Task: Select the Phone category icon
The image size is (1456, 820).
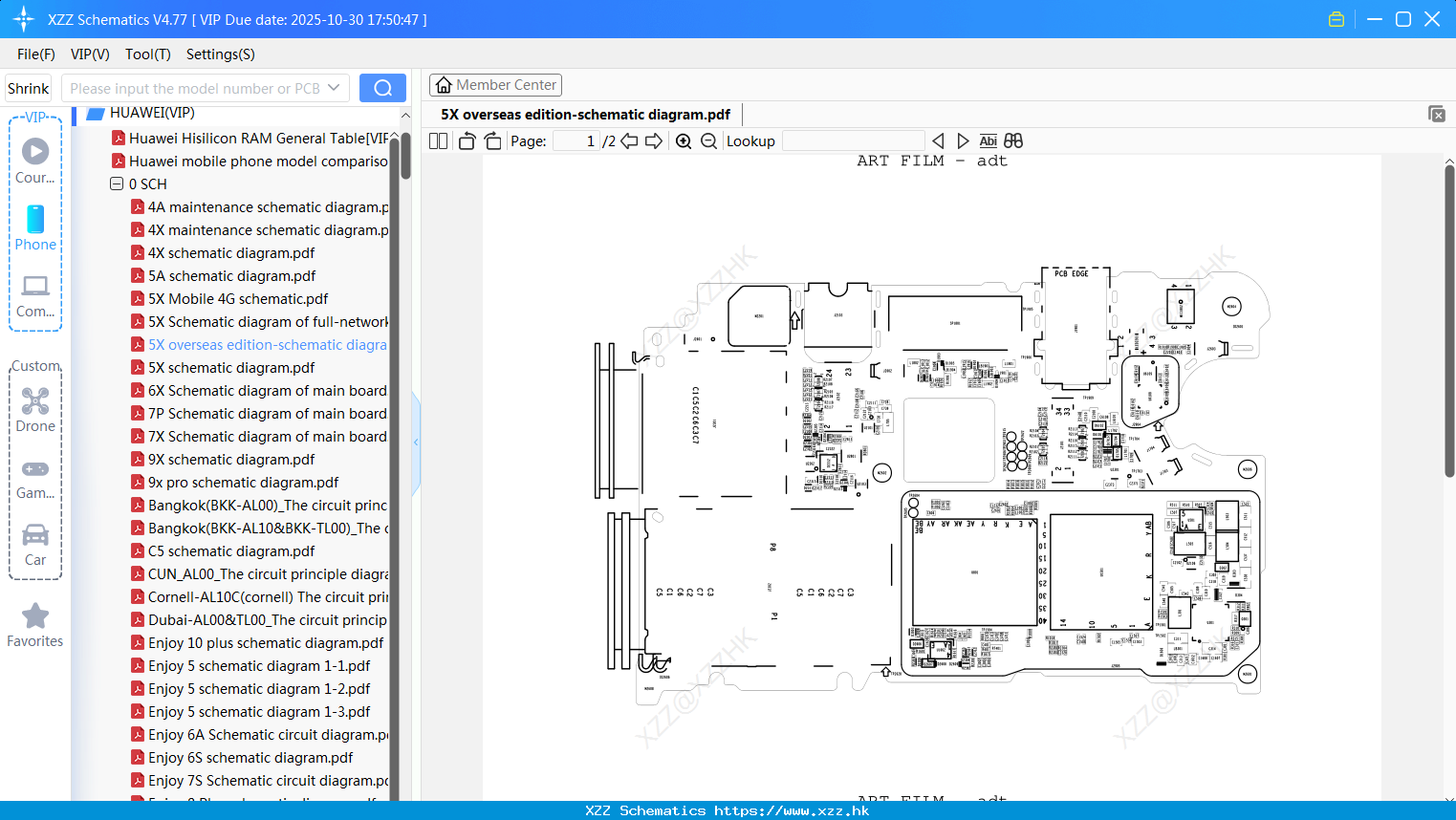Action: tap(35, 219)
